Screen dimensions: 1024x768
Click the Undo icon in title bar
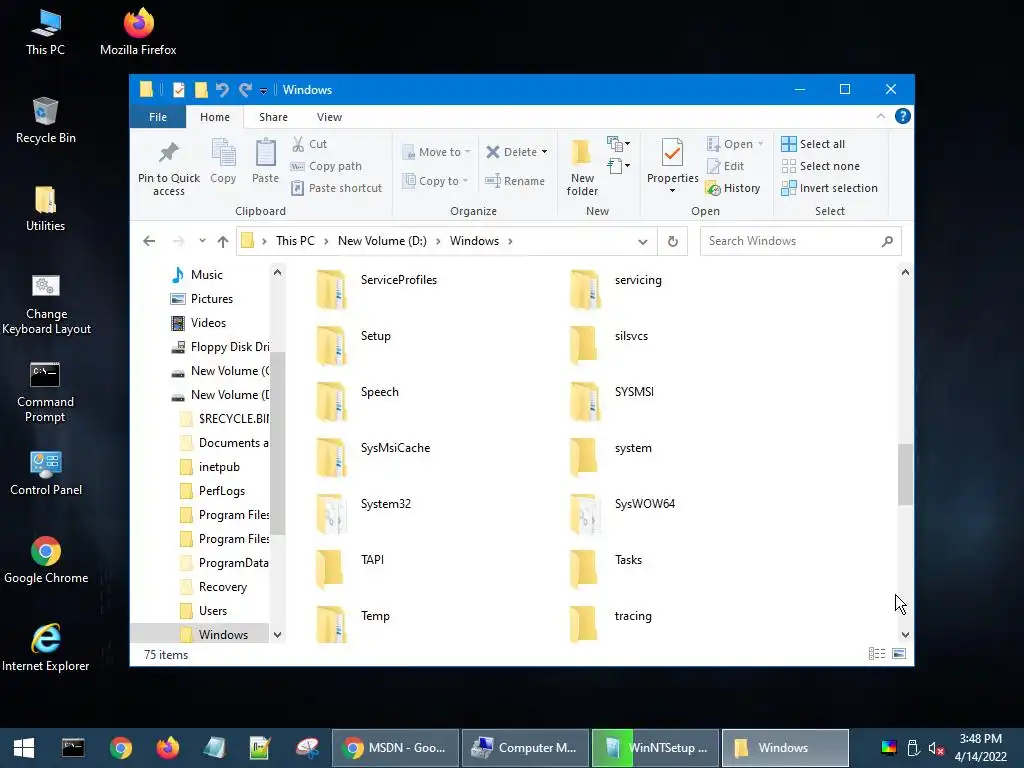[222, 89]
